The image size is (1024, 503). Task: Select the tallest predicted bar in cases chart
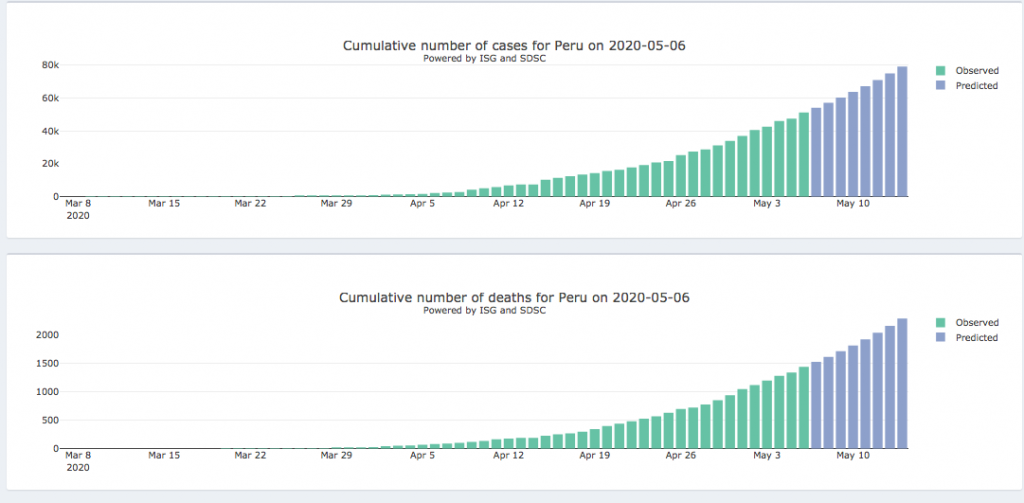(x=902, y=131)
